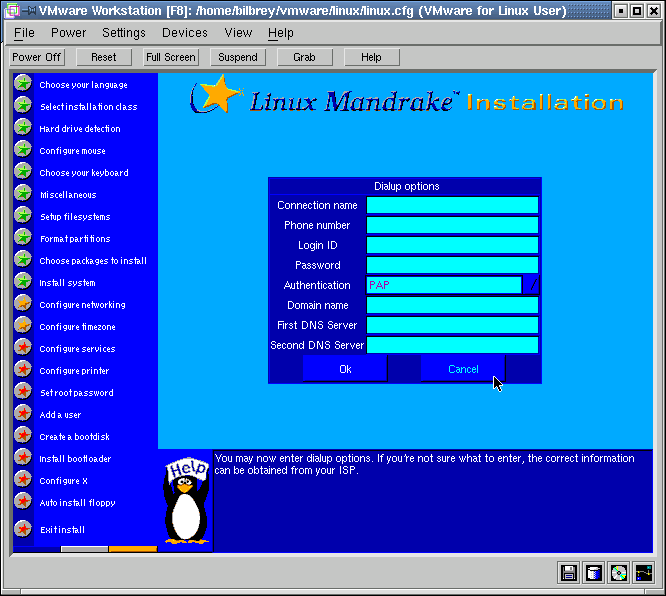The image size is (666, 596).
Task: Click the CD-ROM status icon
Action: [x=619, y=573]
